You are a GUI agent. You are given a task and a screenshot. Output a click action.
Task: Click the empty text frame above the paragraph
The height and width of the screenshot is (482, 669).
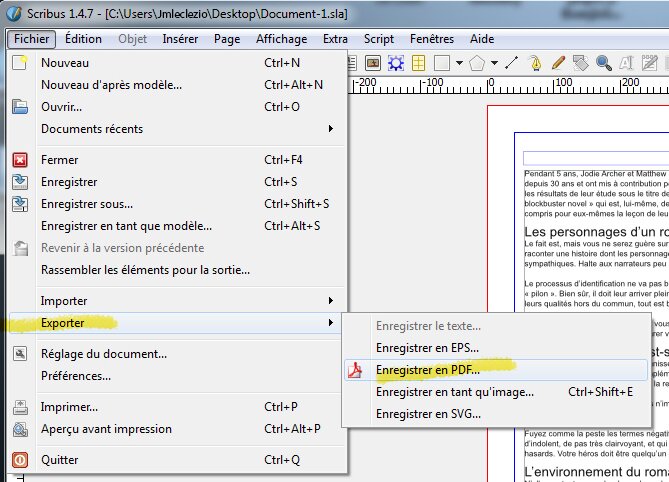coord(596,158)
